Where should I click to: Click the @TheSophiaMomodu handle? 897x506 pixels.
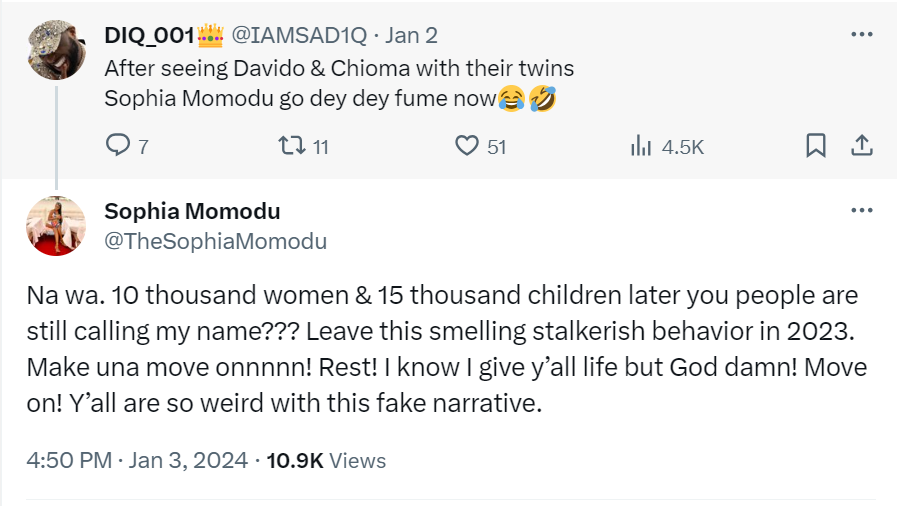(x=215, y=241)
